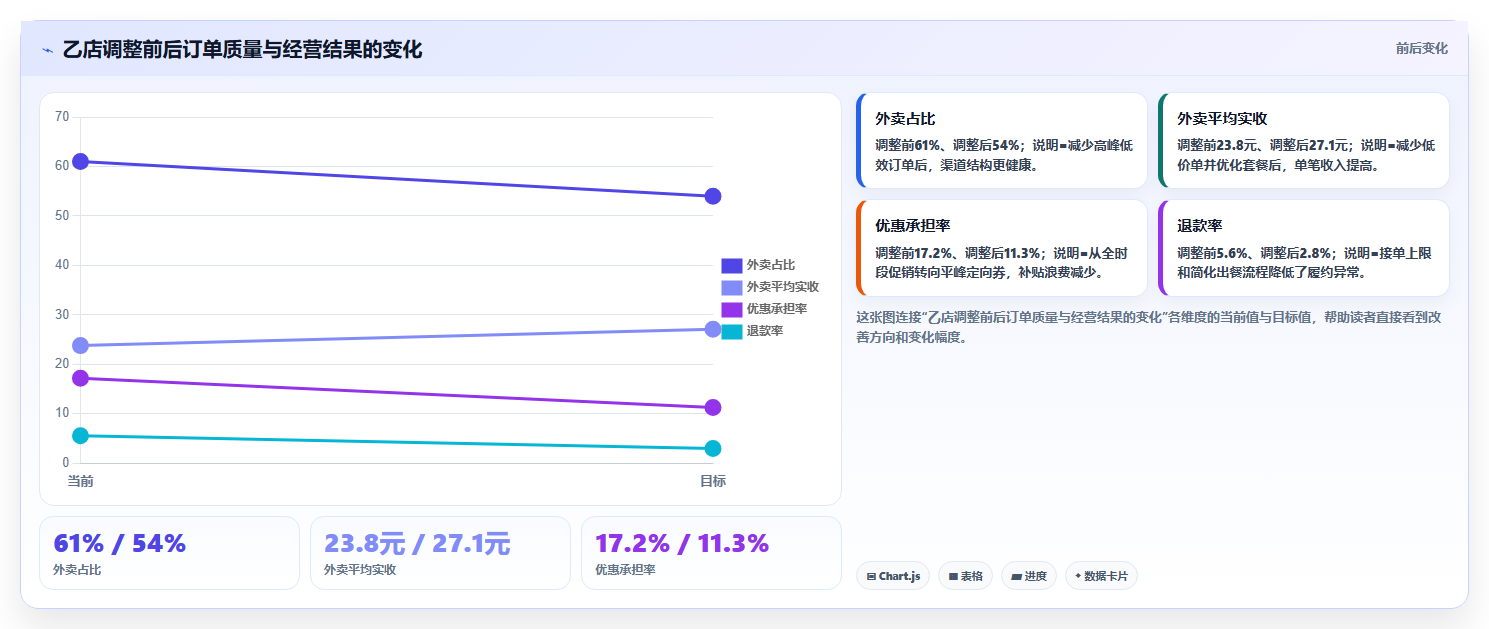Screen dimensions: 1489x629
Task: Click the 优惠承担率 info card title
Action: [913, 225]
